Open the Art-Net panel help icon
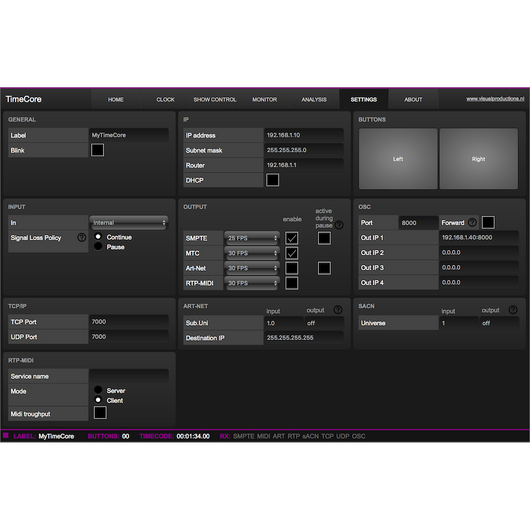Screen dimensions: 530x530 tap(338, 310)
